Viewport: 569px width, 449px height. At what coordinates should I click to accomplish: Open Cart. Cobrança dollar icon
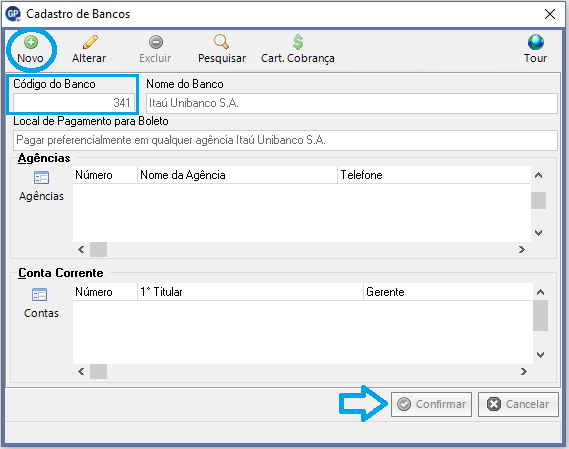pos(298,42)
